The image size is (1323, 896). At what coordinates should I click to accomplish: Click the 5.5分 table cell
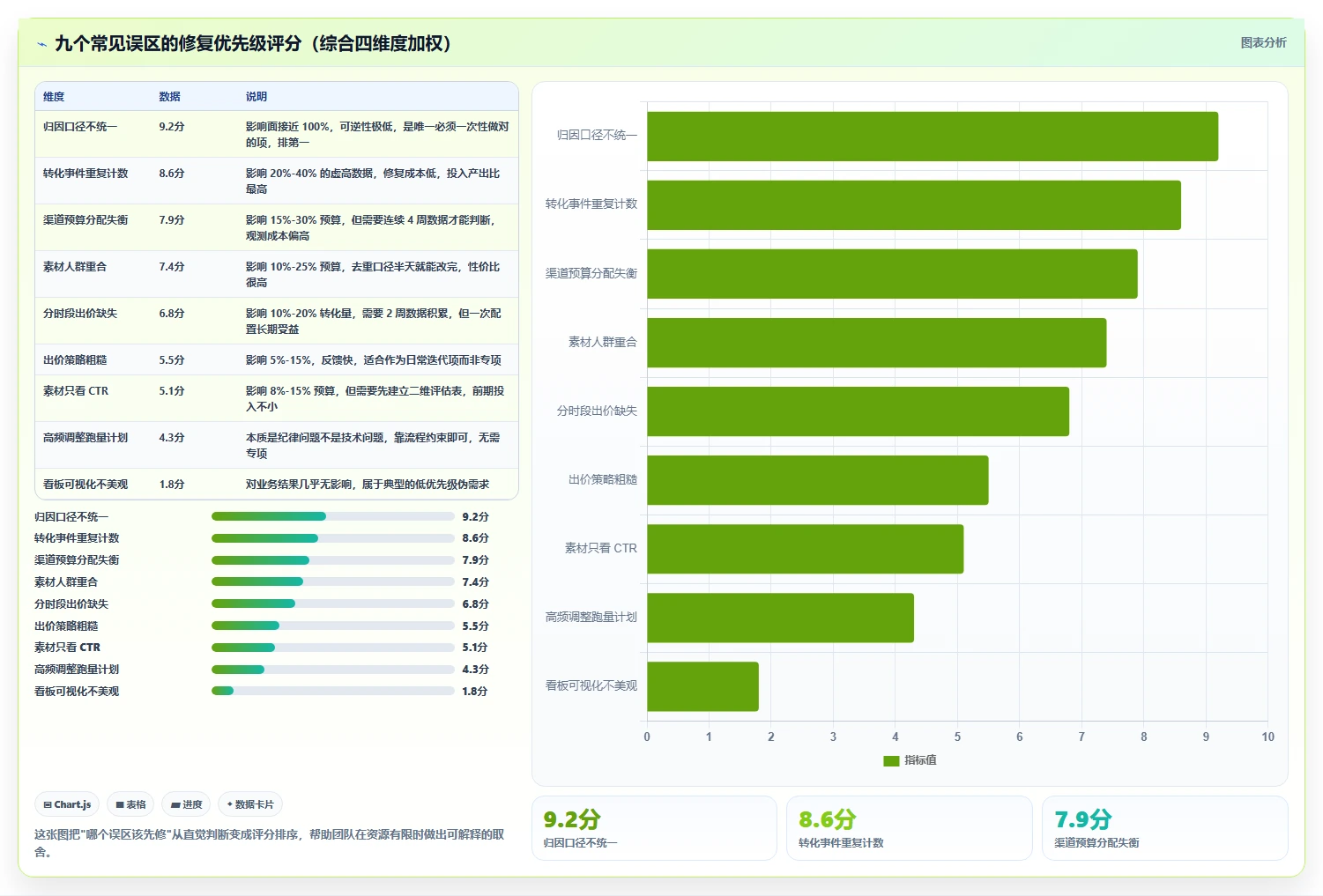click(172, 360)
